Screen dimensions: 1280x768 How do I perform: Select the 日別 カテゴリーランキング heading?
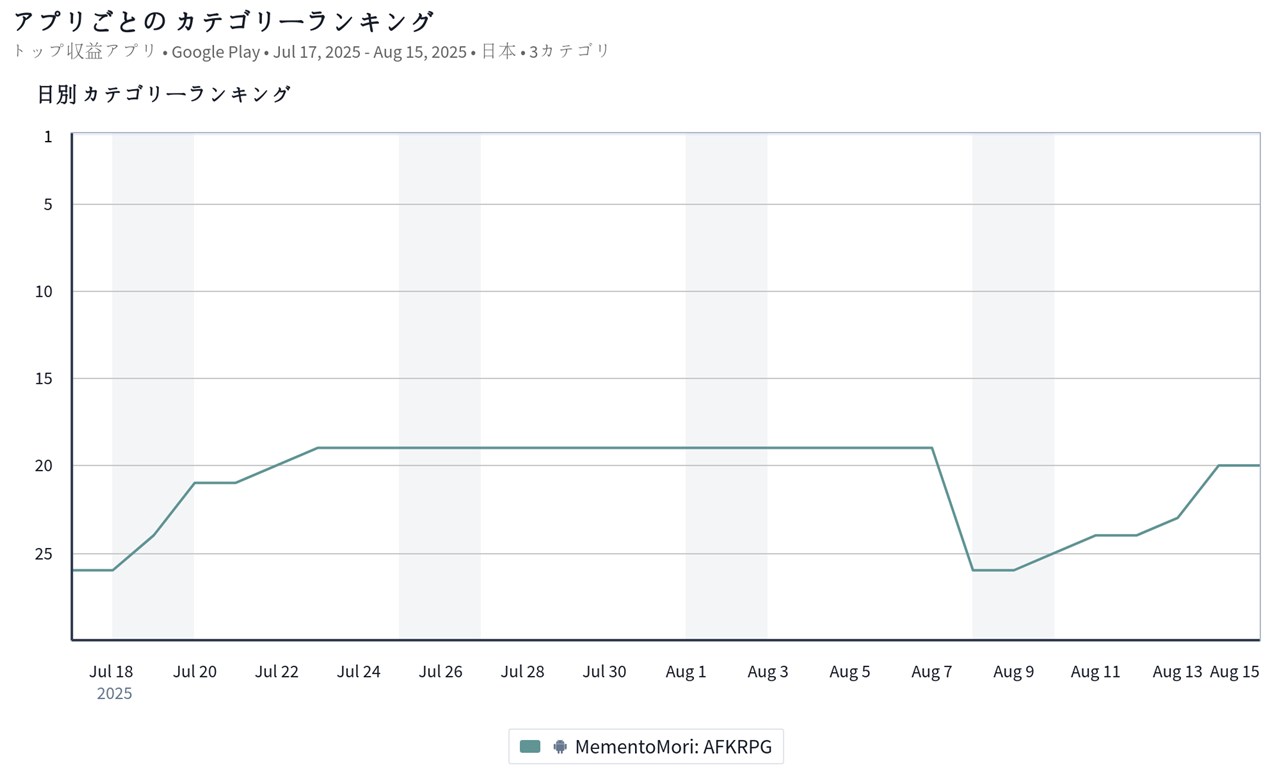(164, 94)
